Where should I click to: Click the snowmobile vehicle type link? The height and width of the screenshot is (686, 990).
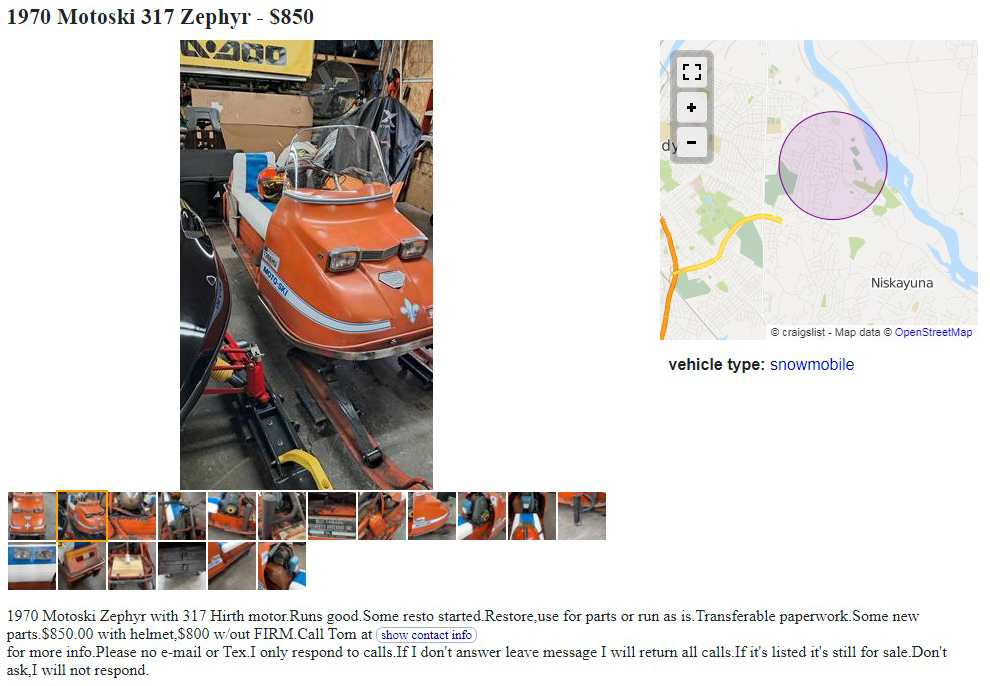tap(811, 364)
